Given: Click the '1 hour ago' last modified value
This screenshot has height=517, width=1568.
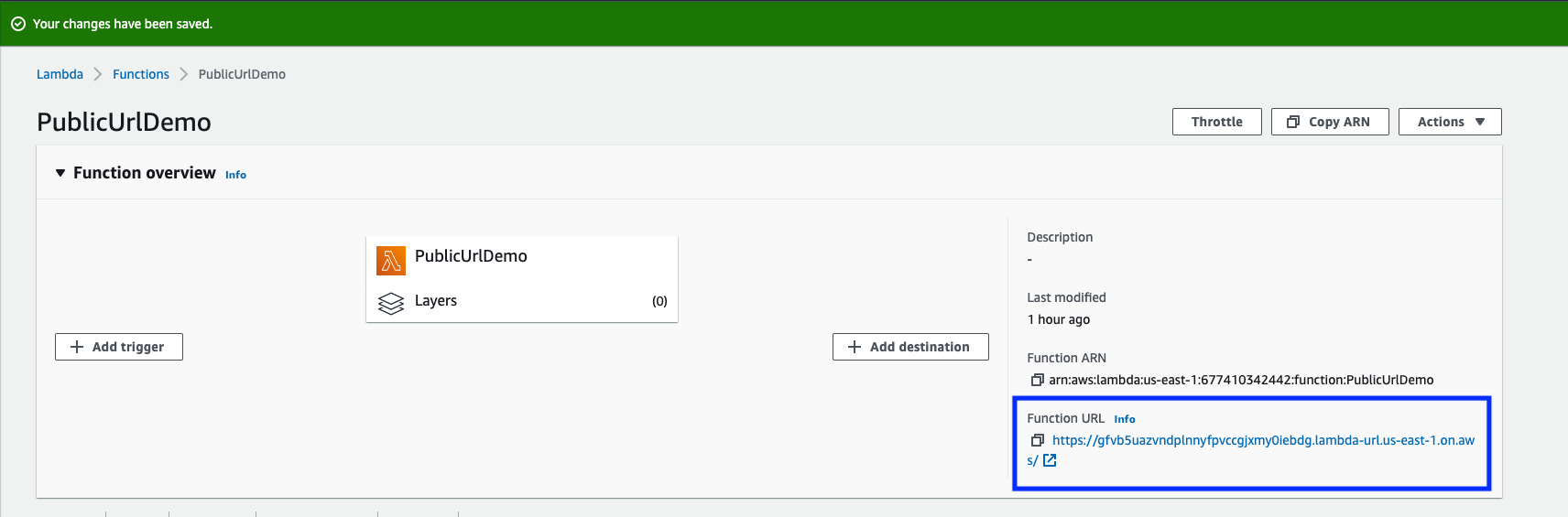Looking at the screenshot, I should click(1058, 319).
